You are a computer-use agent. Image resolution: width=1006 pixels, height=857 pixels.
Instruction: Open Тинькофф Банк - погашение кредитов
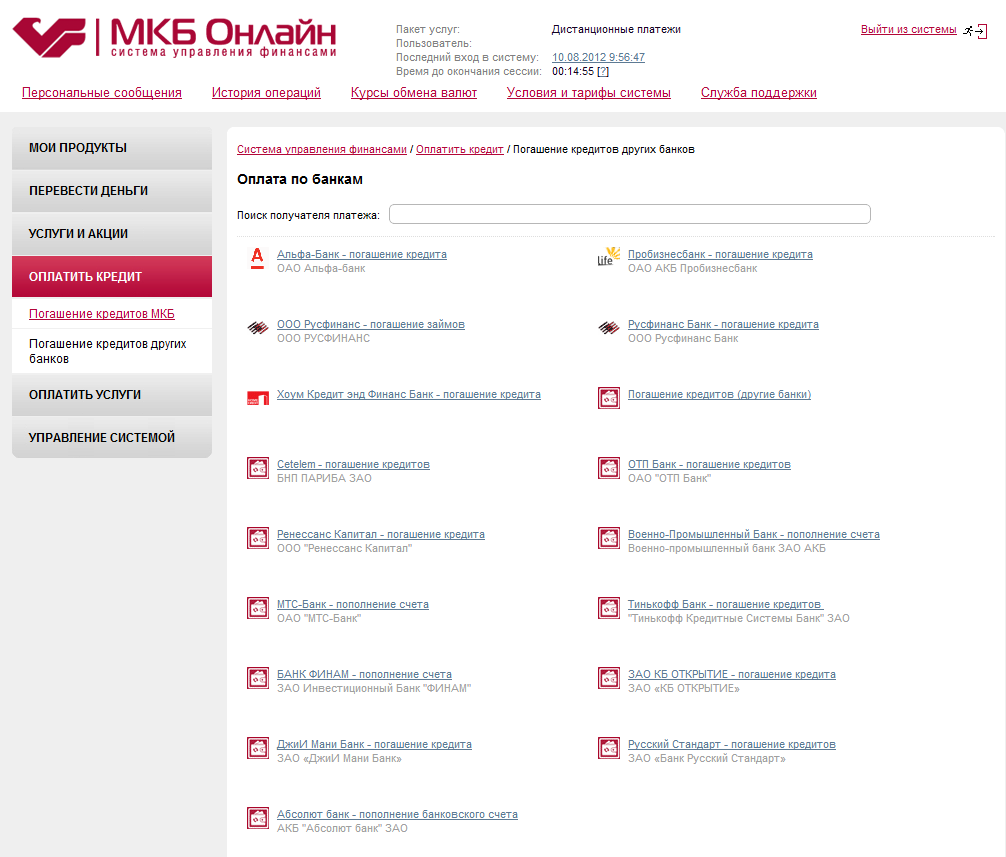pyautogui.click(x=724, y=604)
